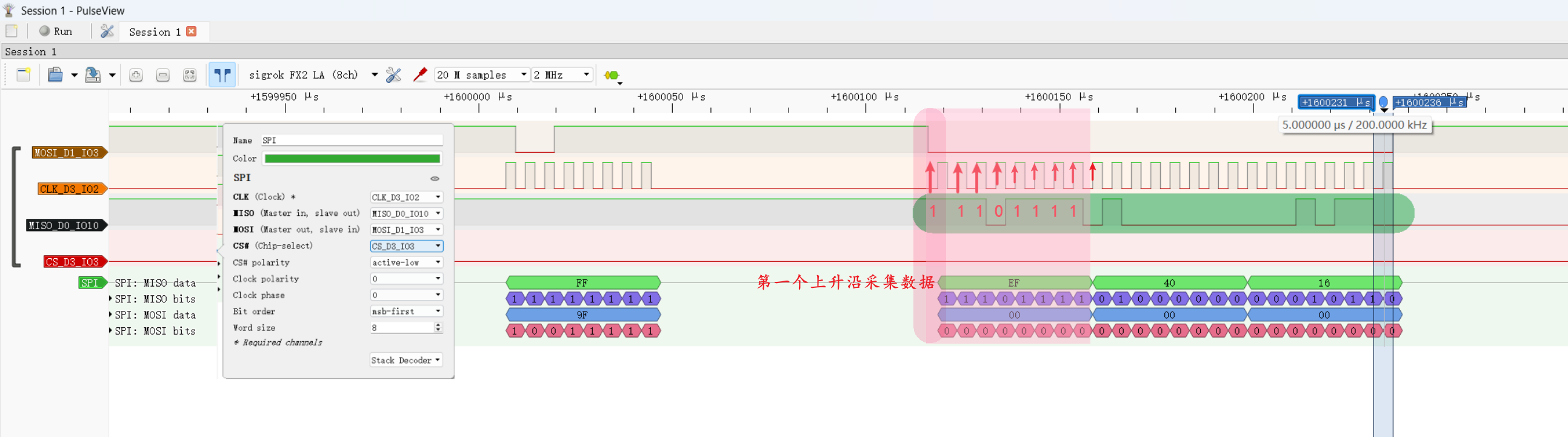Open CS# channel dropdown CS_D3_IO3
Screen dimensions: 1568x437
pos(406,246)
